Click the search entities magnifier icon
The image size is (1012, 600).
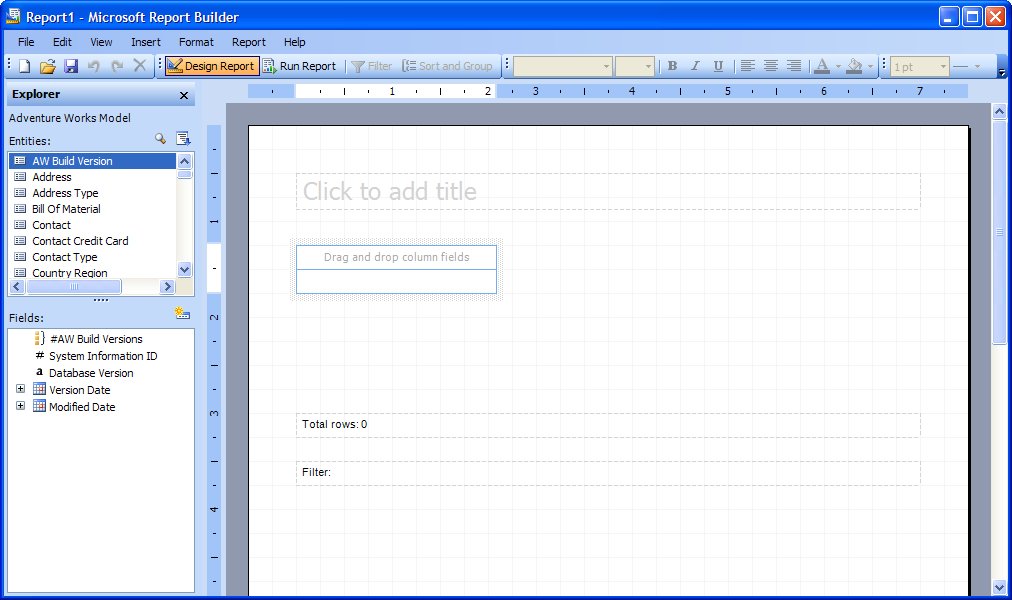(160, 139)
